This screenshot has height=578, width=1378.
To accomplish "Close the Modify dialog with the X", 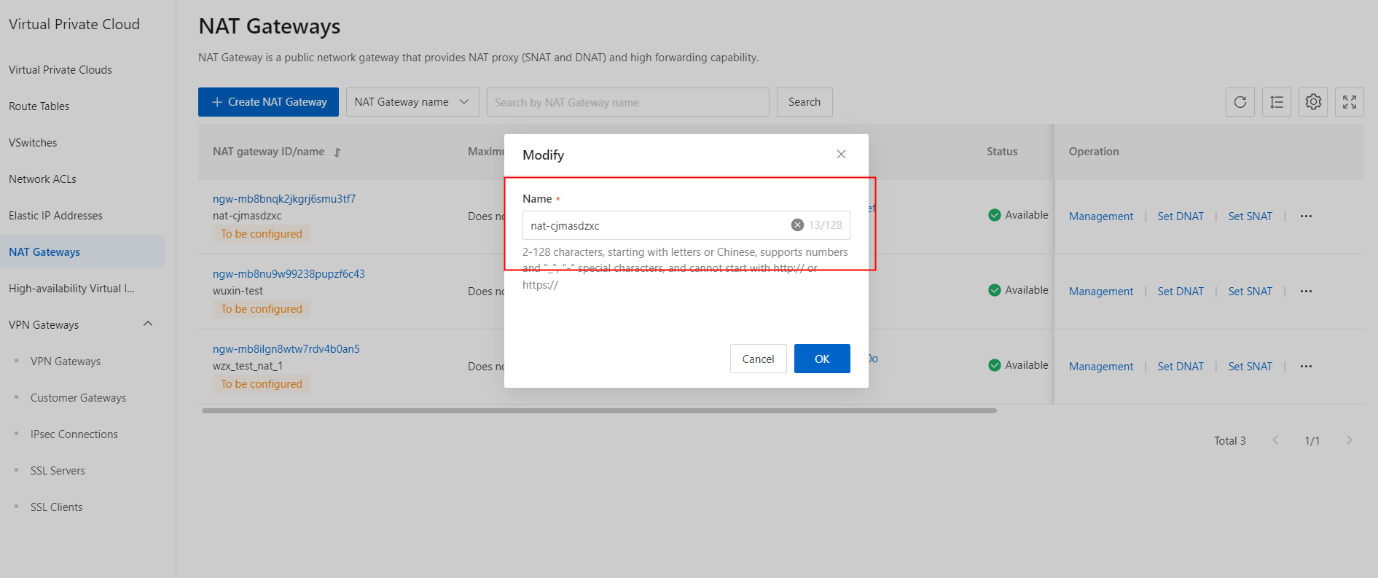I will pos(841,155).
